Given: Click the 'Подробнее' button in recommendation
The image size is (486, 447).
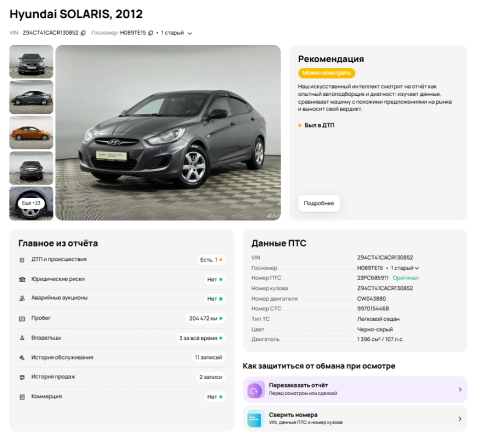Looking at the screenshot, I should pyautogui.click(x=319, y=203).
